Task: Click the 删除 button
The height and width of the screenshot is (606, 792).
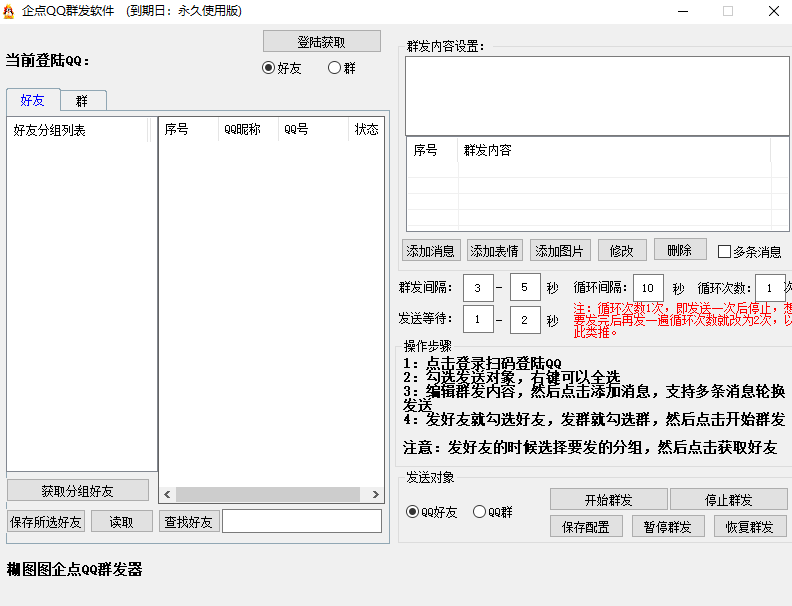Action: [680, 249]
